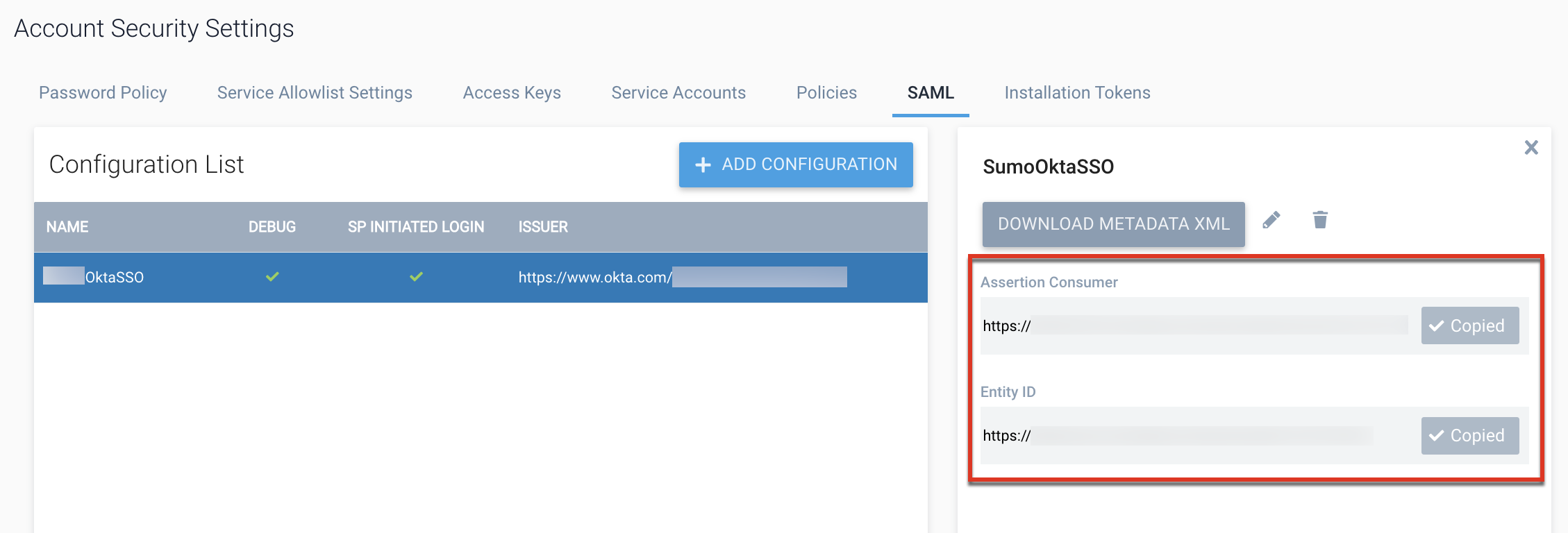Image resolution: width=1568 pixels, height=533 pixels.
Task: Download the metadata XML file
Action: (1113, 224)
